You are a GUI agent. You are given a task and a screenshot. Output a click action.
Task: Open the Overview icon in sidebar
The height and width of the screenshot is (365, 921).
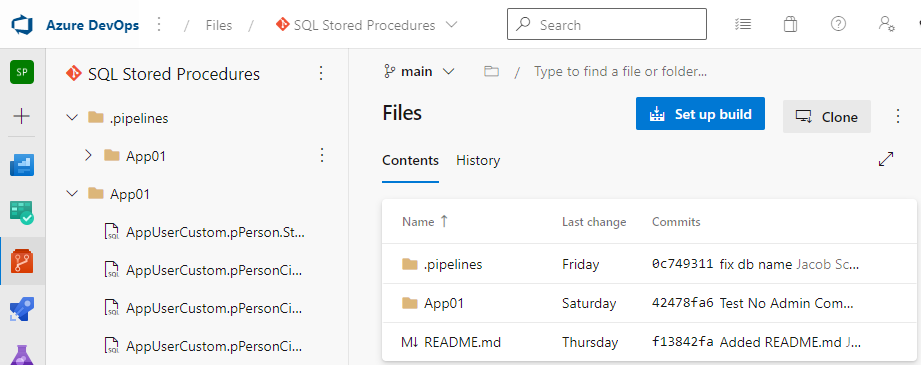(22, 165)
